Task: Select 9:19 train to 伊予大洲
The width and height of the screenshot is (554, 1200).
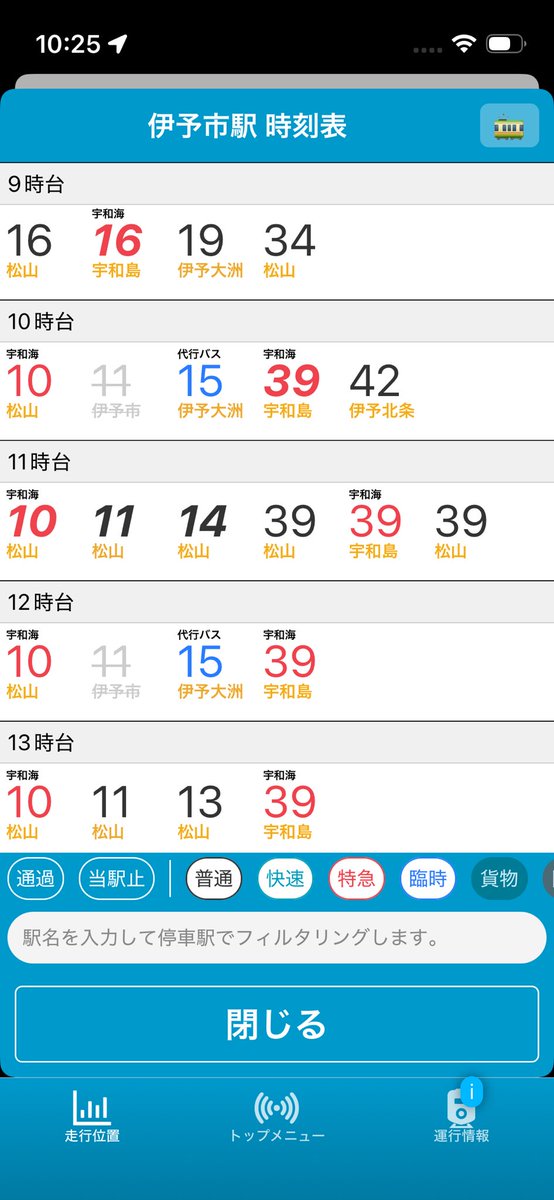Action: 210,250
